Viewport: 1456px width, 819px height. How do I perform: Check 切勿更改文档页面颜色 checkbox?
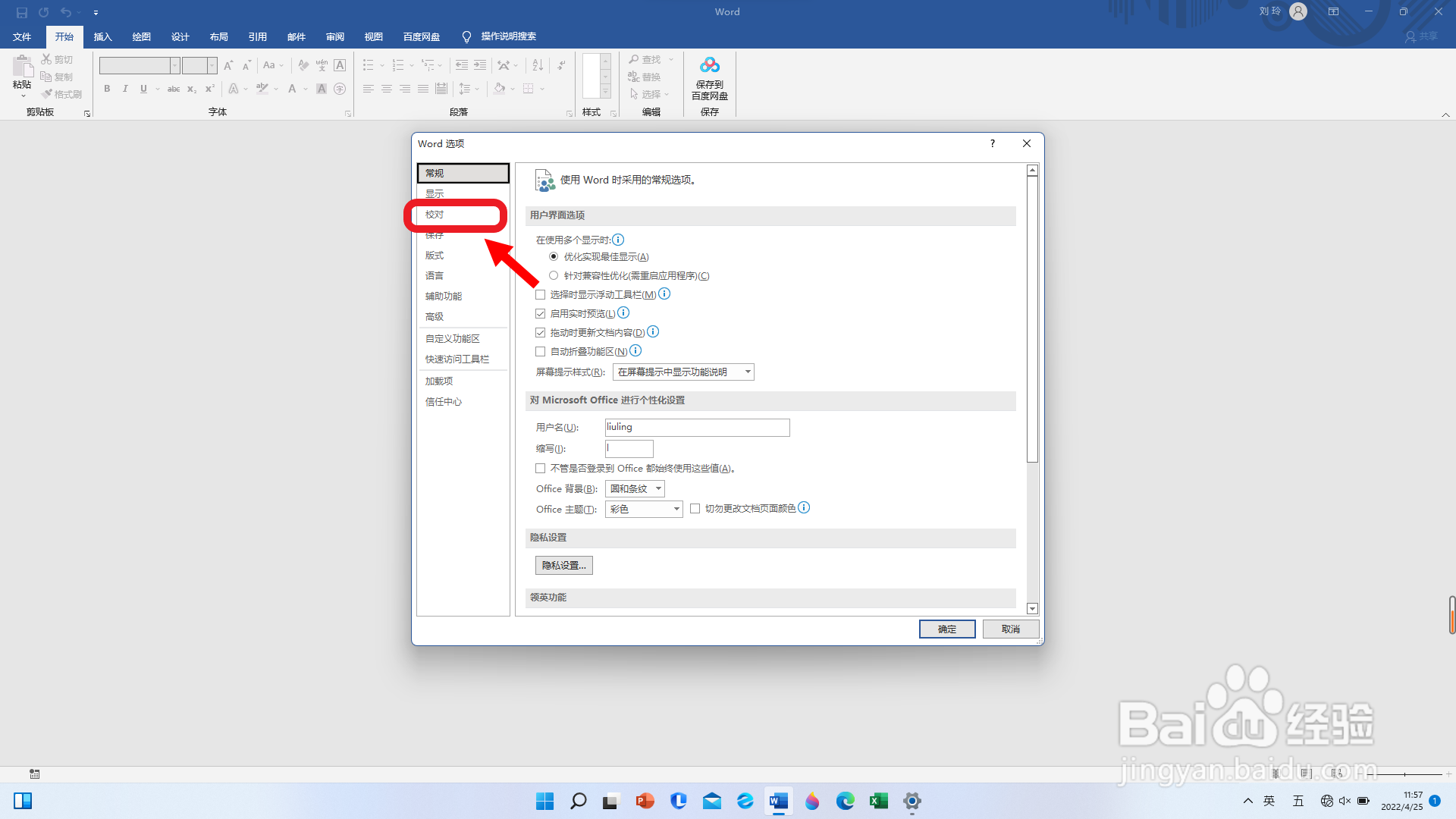click(x=695, y=508)
